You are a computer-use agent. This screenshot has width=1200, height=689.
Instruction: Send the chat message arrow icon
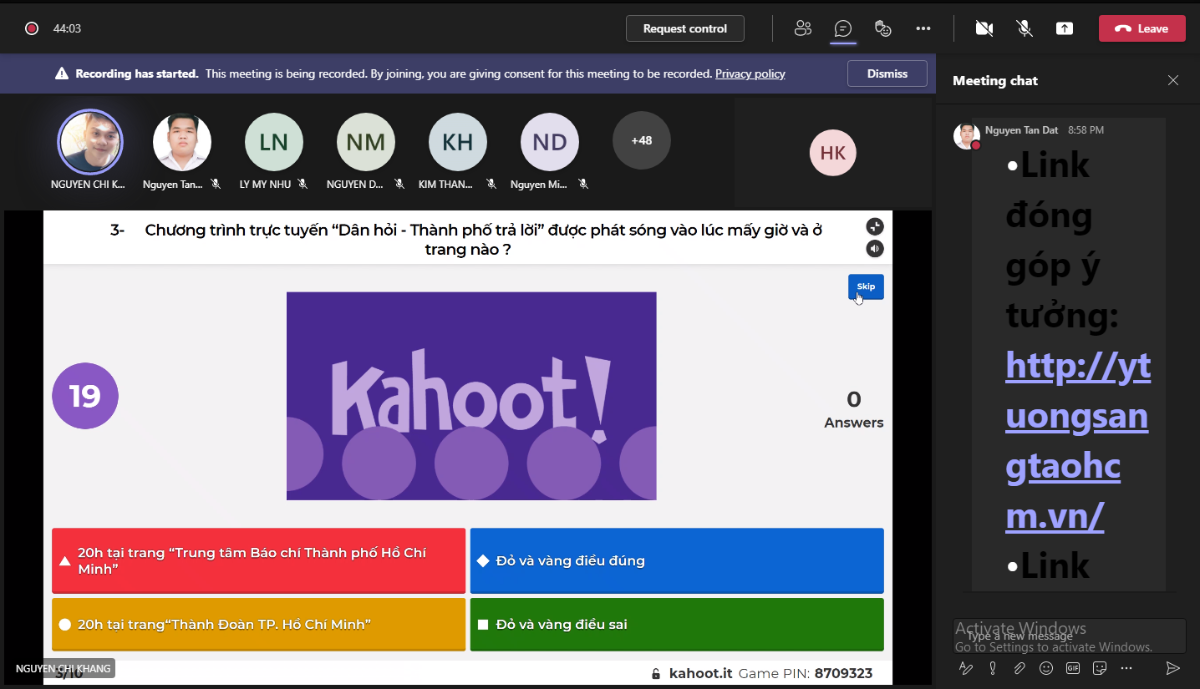tap(1173, 668)
